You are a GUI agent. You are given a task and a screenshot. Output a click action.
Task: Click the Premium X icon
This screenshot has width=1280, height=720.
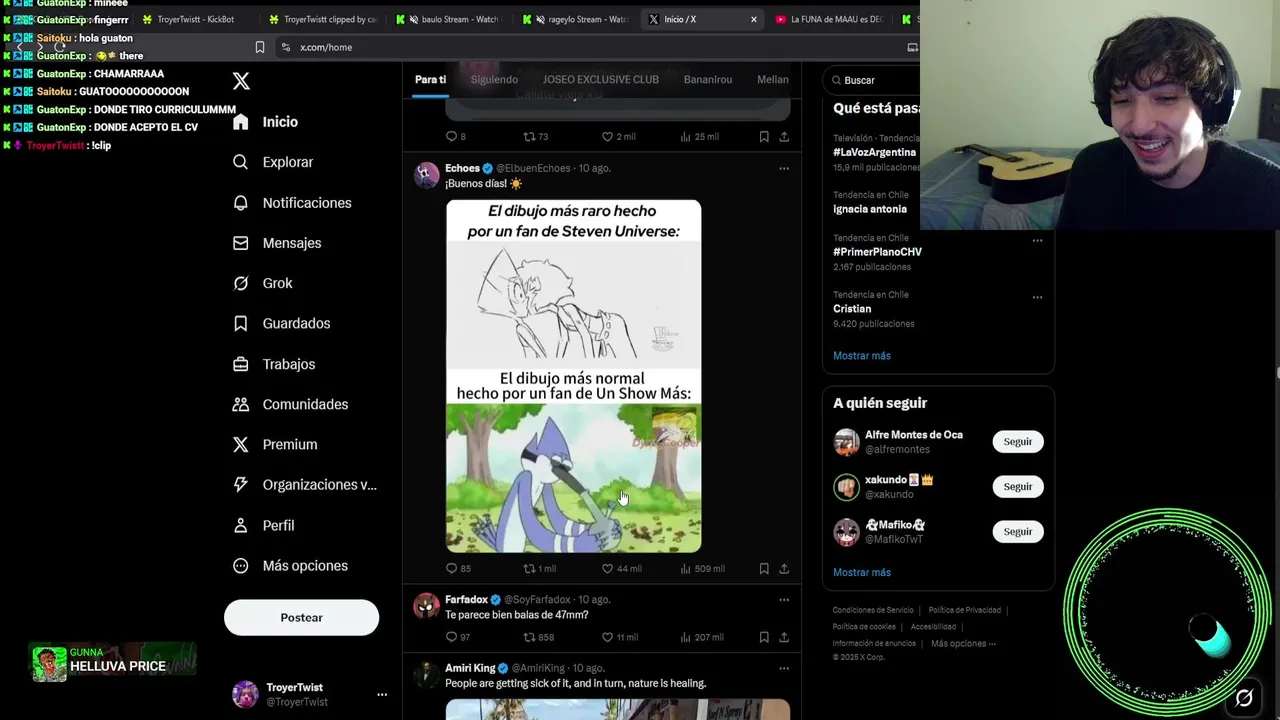tap(240, 444)
